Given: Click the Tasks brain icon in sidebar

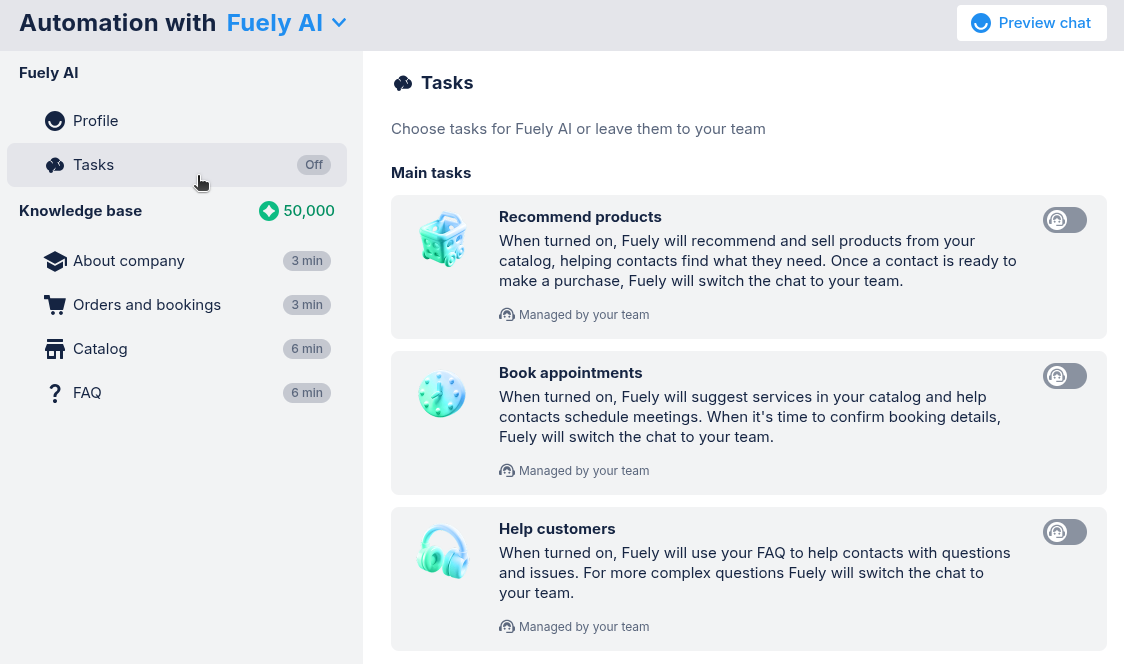Looking at the screenshot, I should [55, 165].
